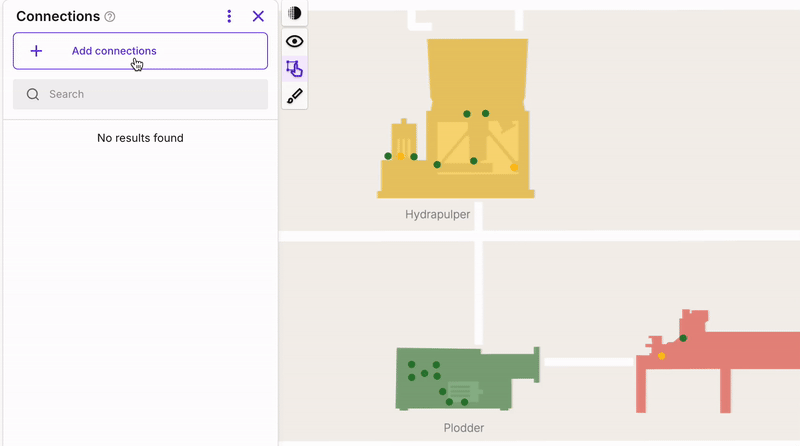This screenshot has height=446, width=800.
Task: Select the red machine at right
Action: [x=718, y=361]
